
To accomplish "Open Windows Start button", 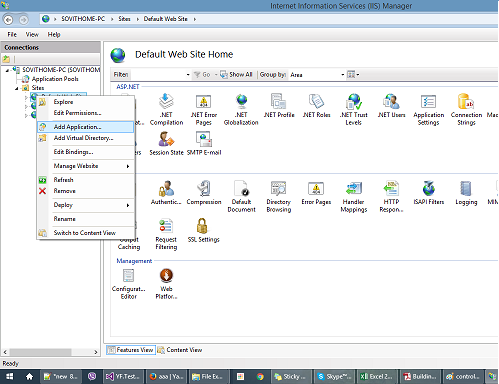I will (x=10, y=377).
